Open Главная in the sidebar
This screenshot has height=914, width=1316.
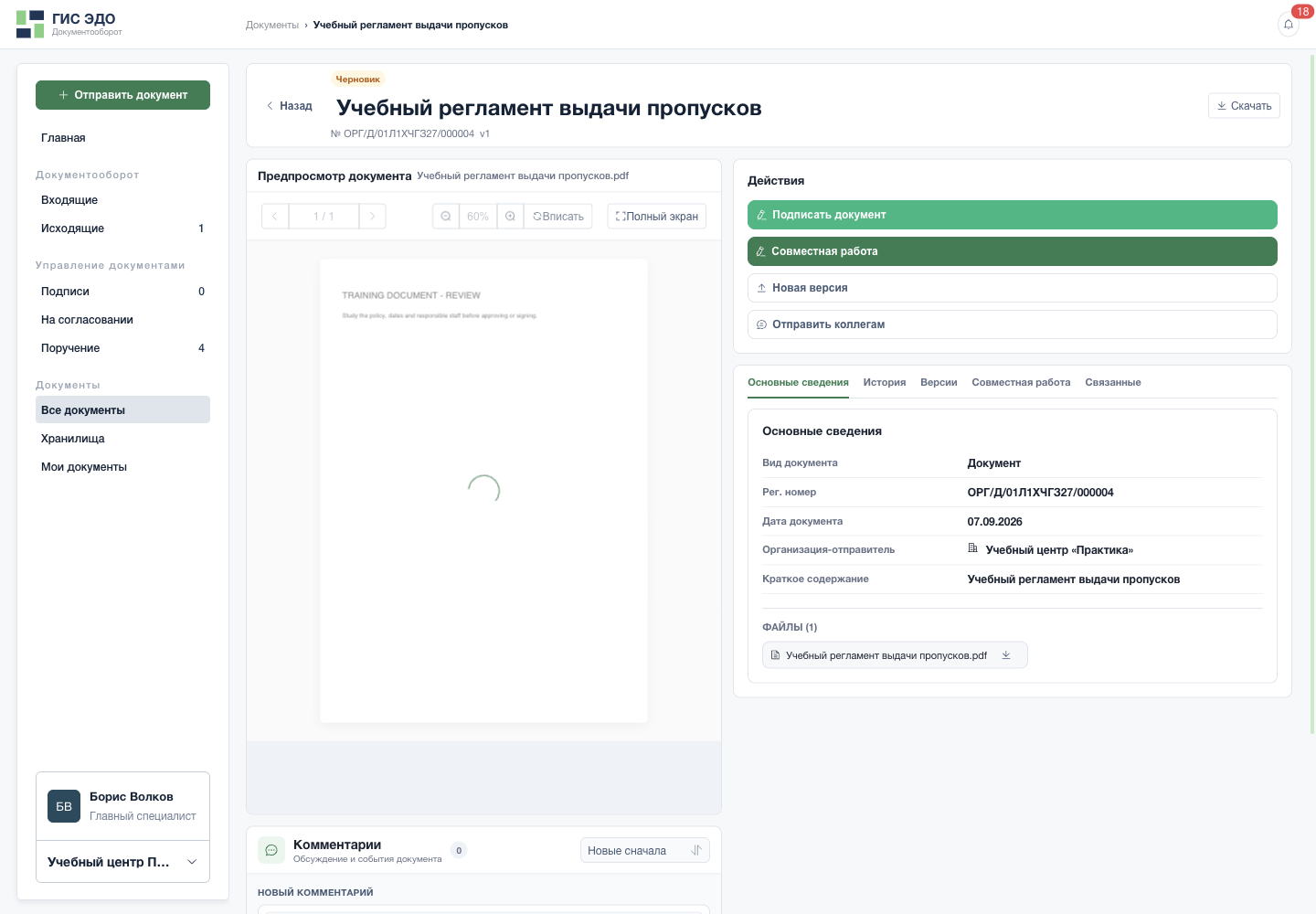(122, 138)
